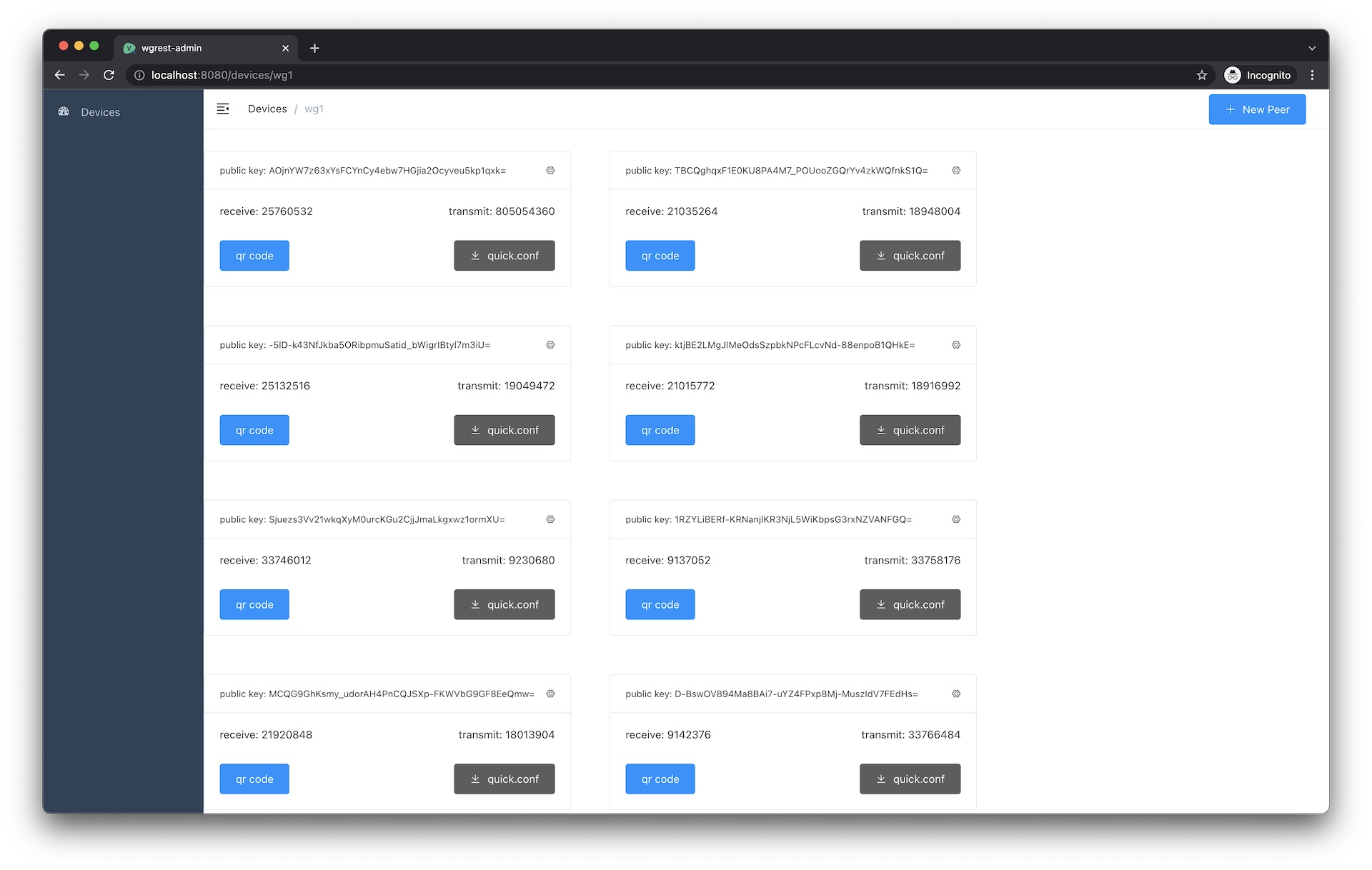Expand the tab search dropdown chevron
Image resolution: width=1372 pixels, height=870 pixels.
pos(1312,48)
